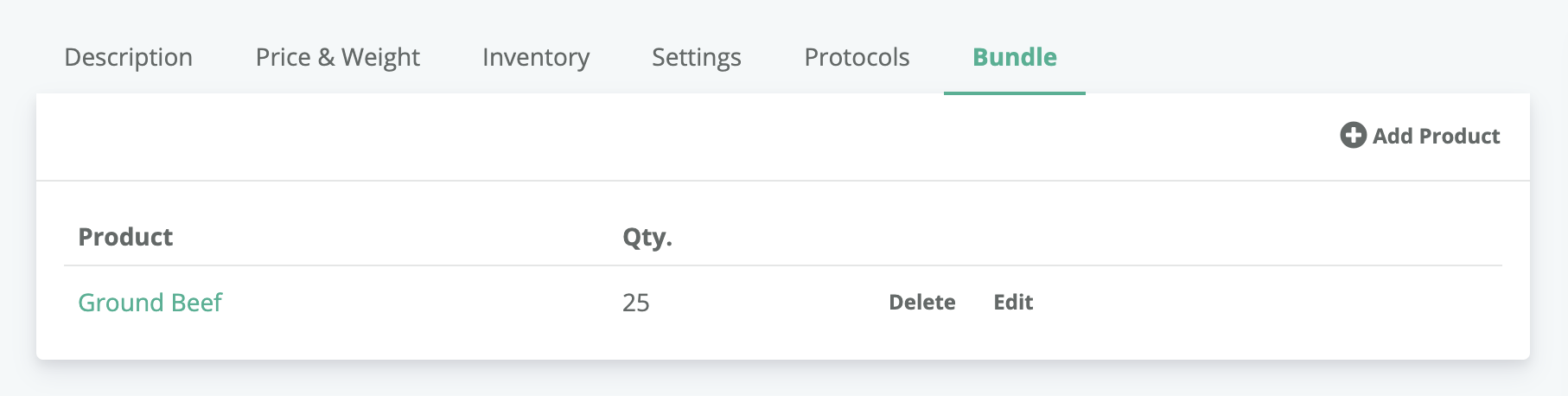Click the Qty. column header

click(647, 237)
